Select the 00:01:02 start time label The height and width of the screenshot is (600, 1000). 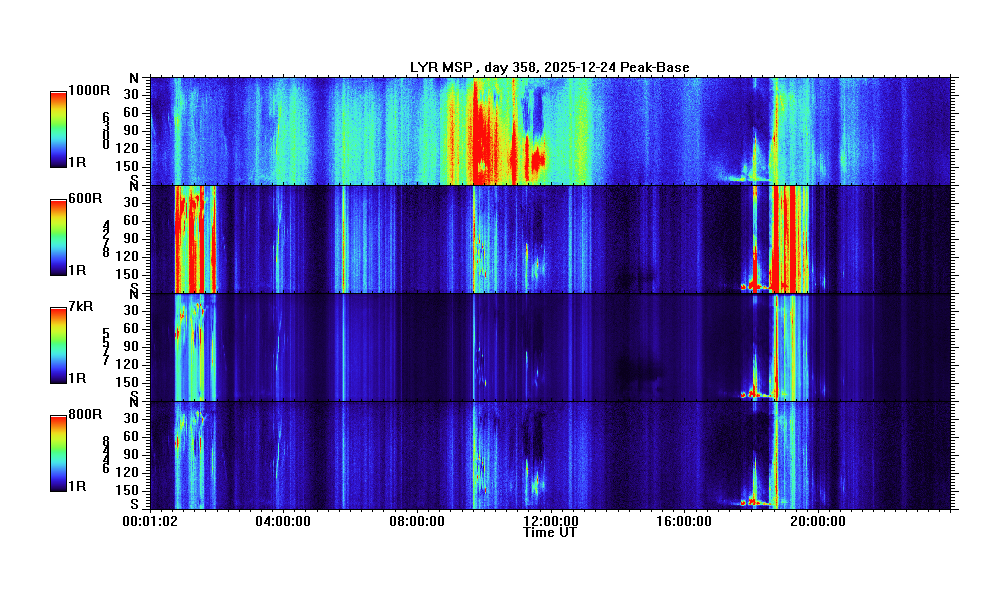(x=150, y=521)
